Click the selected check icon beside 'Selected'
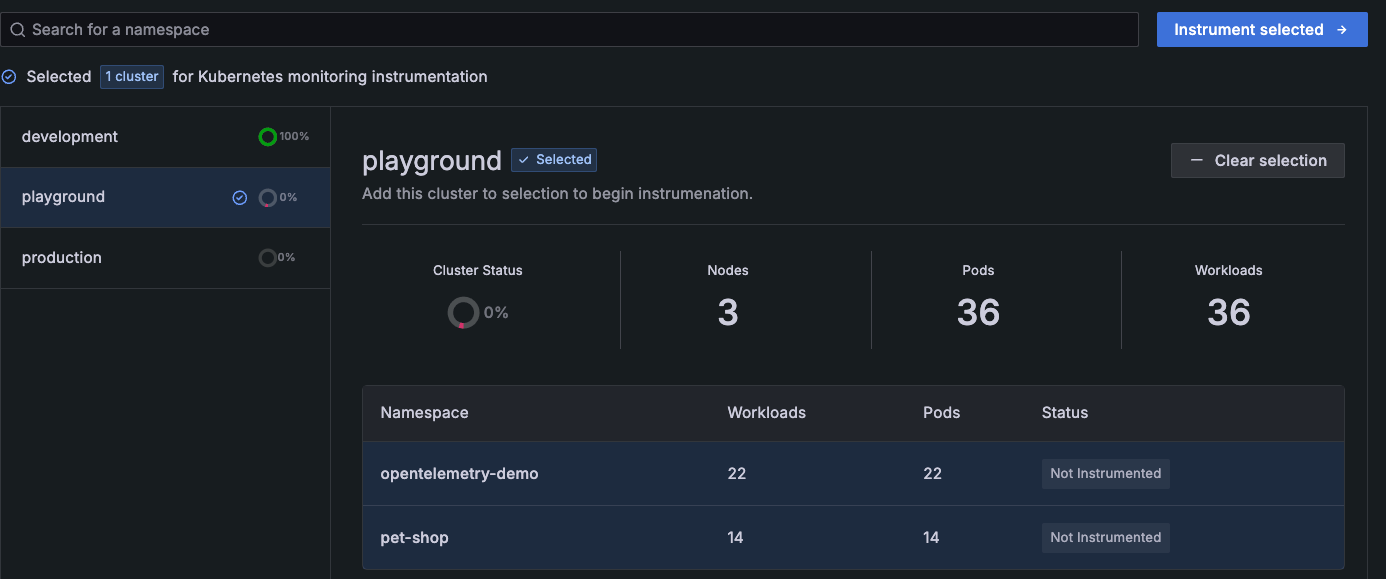 tap(9, 77)
